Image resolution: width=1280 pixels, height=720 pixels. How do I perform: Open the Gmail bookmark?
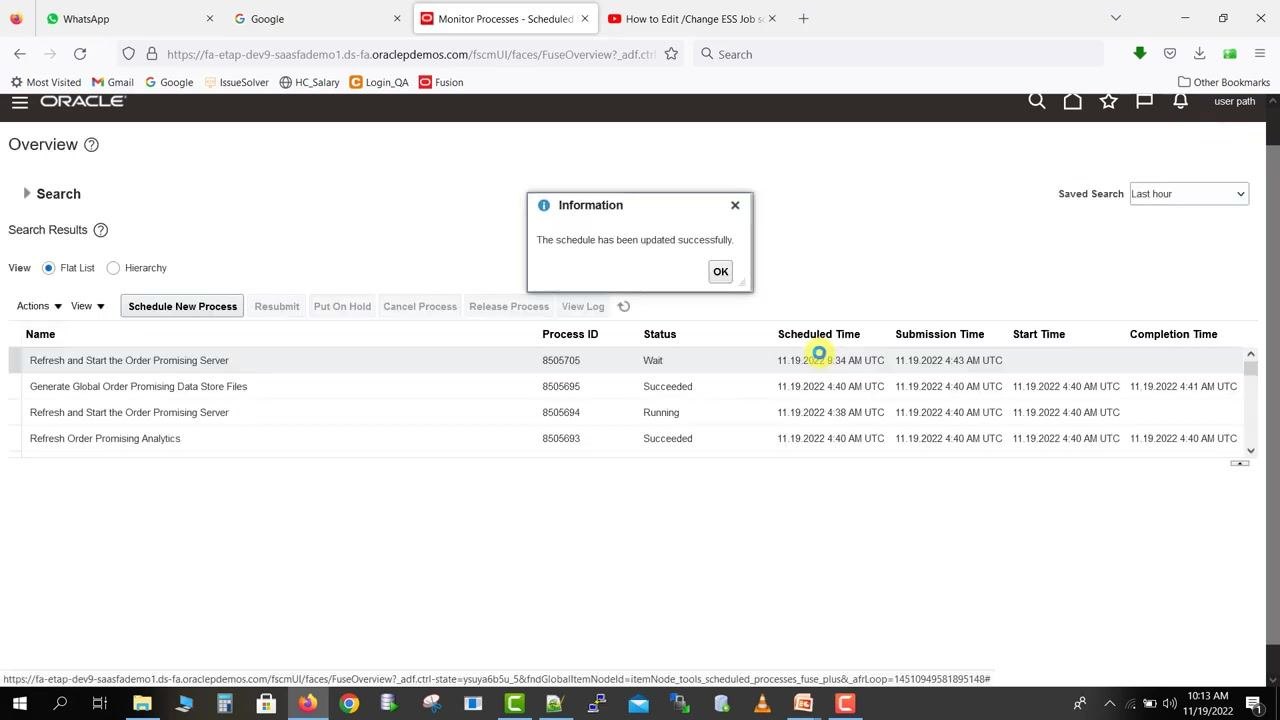point(113,82)
